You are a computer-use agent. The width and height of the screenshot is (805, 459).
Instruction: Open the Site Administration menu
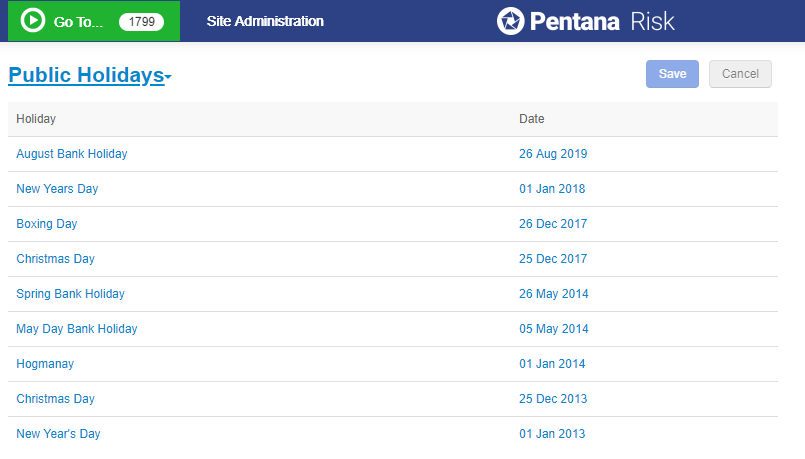coord(265,21)
